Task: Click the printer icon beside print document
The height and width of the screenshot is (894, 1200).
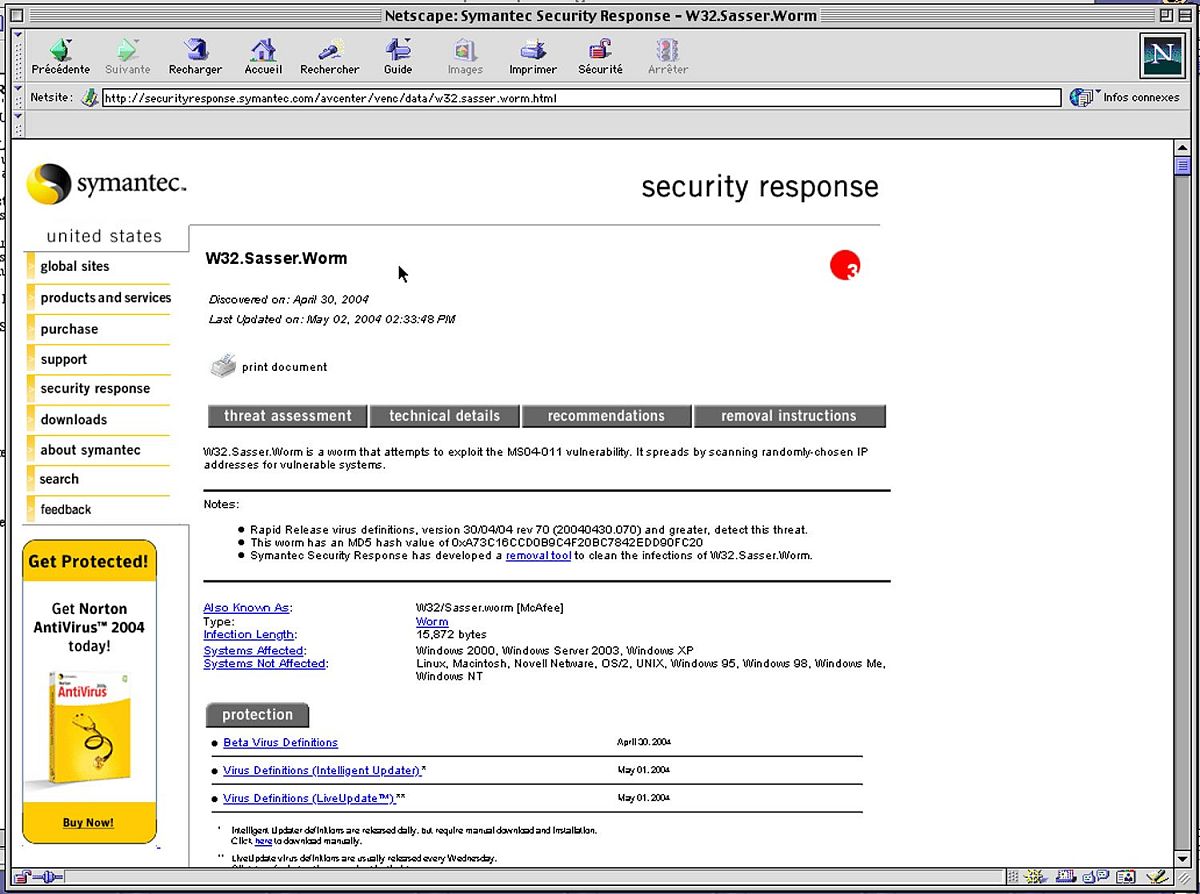Action: 222,366
